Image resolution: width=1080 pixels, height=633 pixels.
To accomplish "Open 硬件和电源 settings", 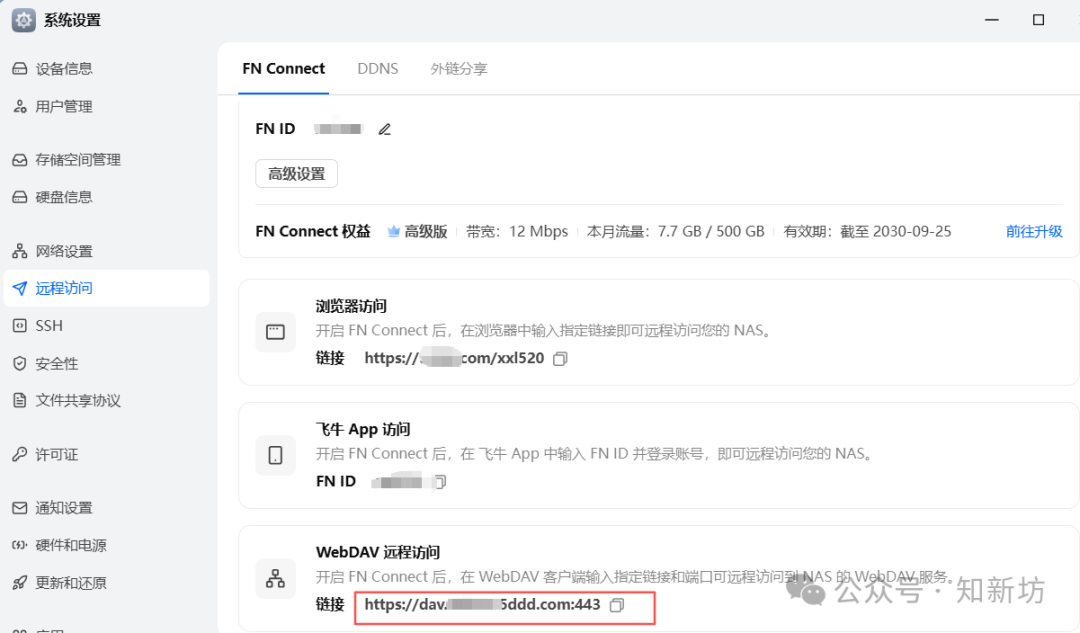I will tap(76, 545).
